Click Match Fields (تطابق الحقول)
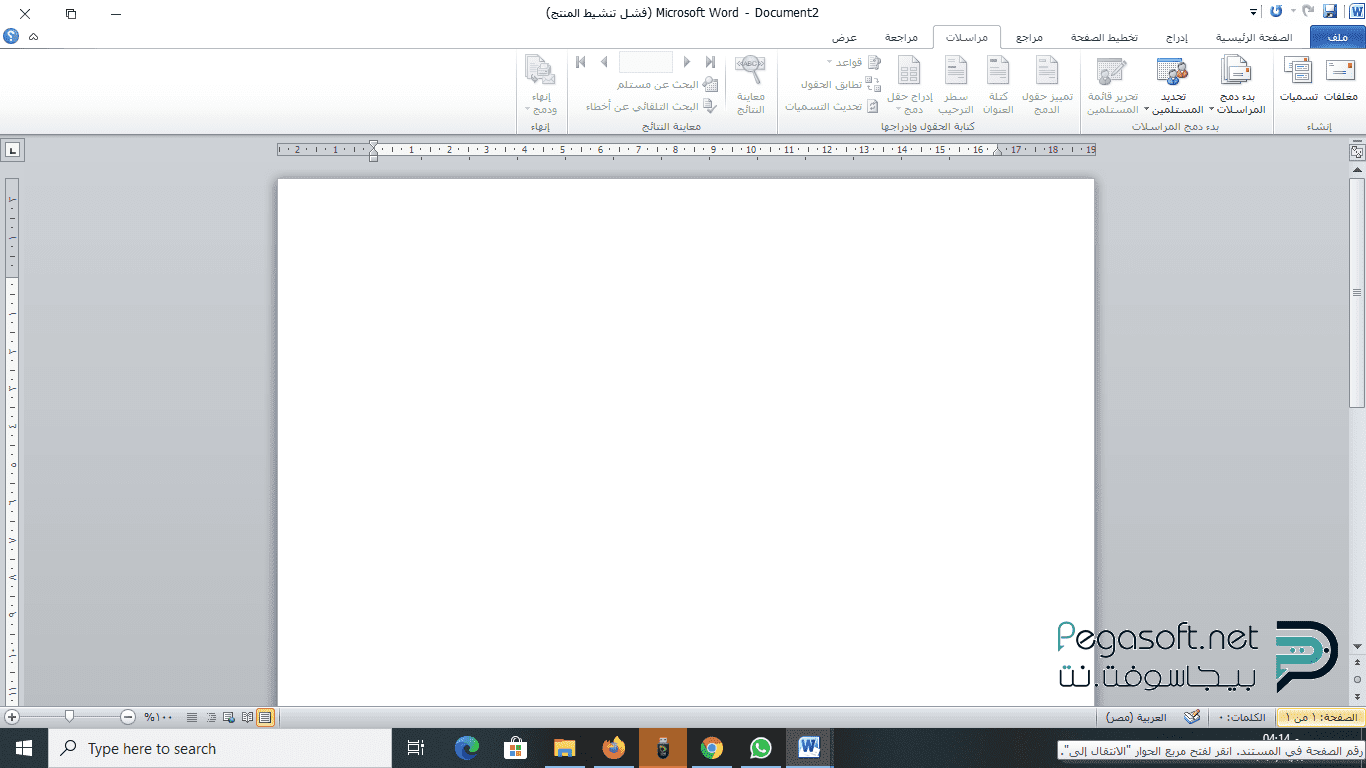The image size is (1366, 768). click(x=840, y=84)
